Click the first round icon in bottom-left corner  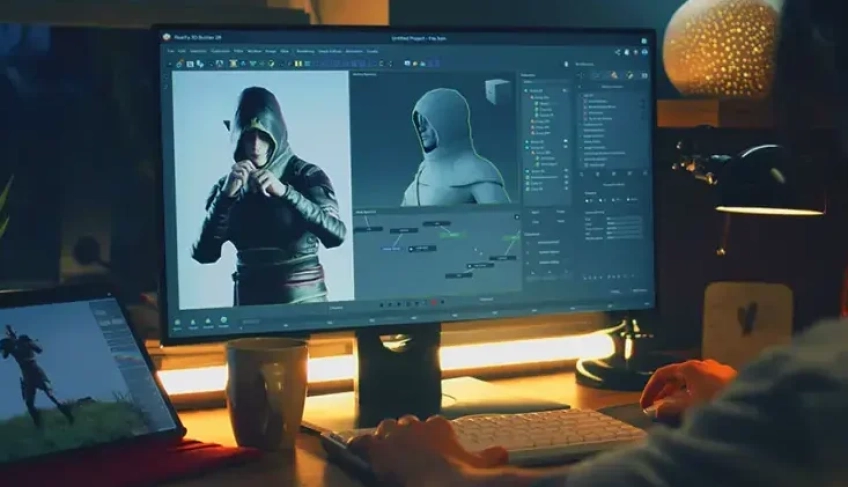click(x=179, y=321)
